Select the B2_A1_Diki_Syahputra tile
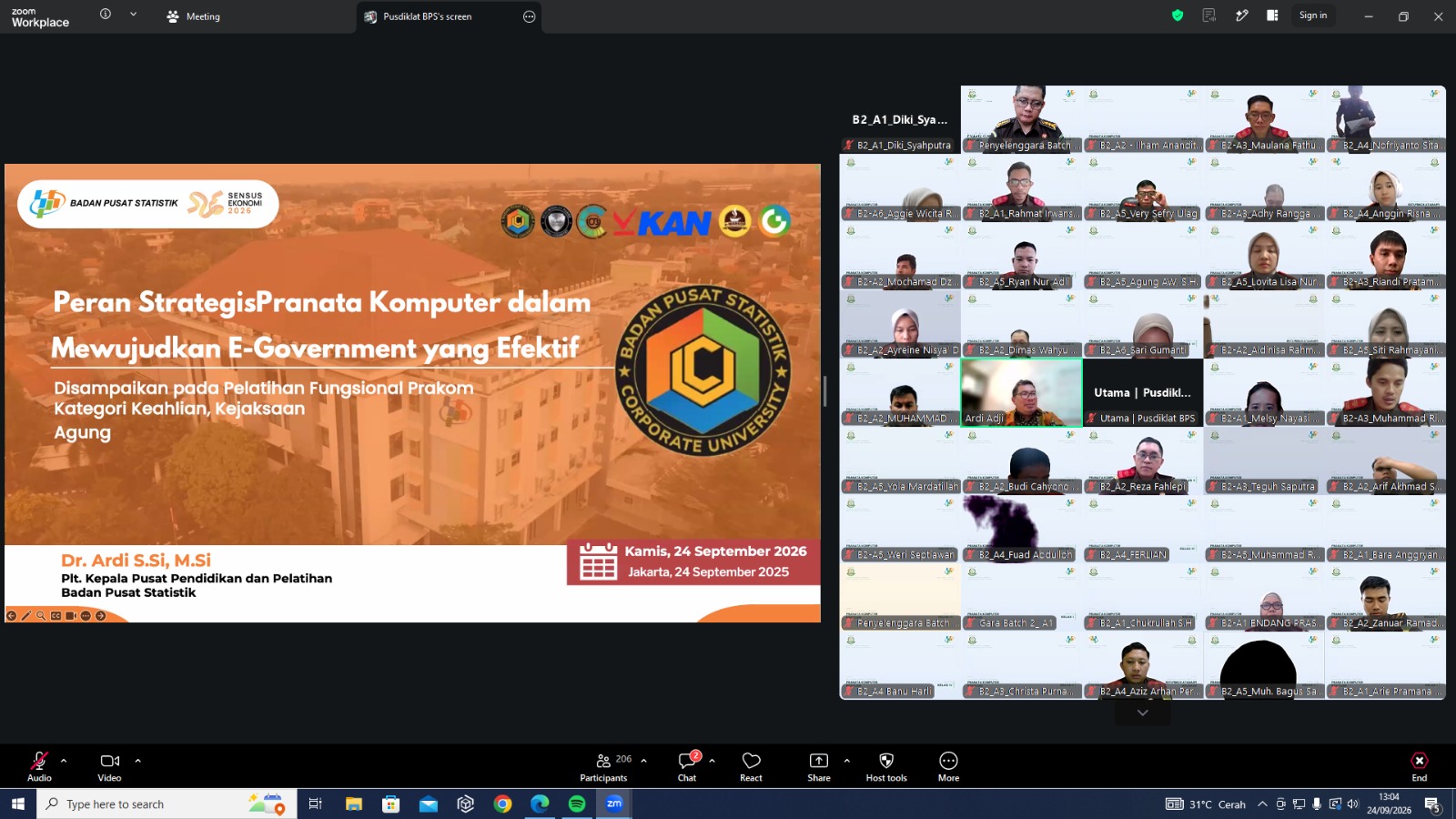Screen dimensions: 1456x819 (900, 119)
